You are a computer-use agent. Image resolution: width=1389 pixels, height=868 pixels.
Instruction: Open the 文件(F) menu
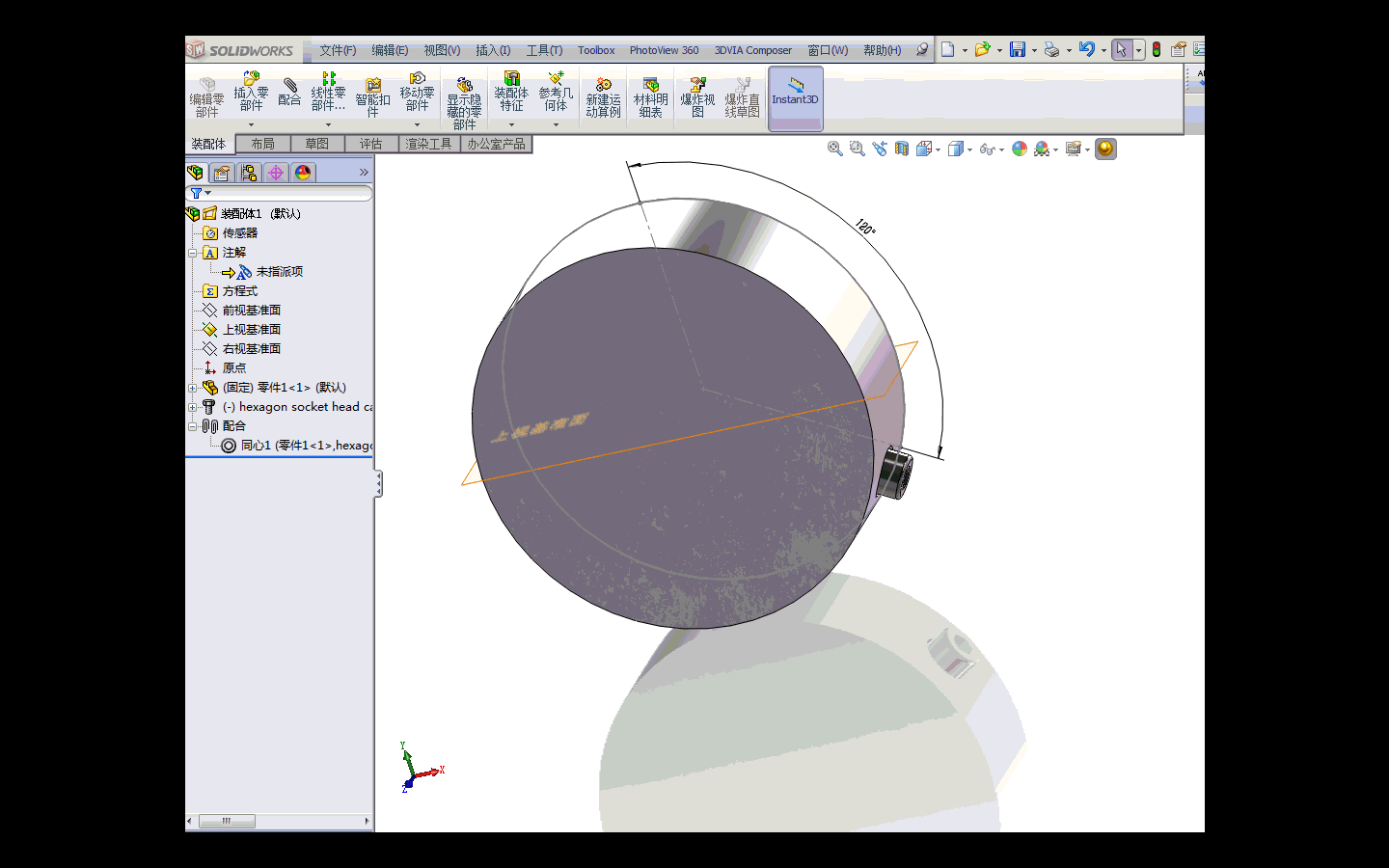338,50
